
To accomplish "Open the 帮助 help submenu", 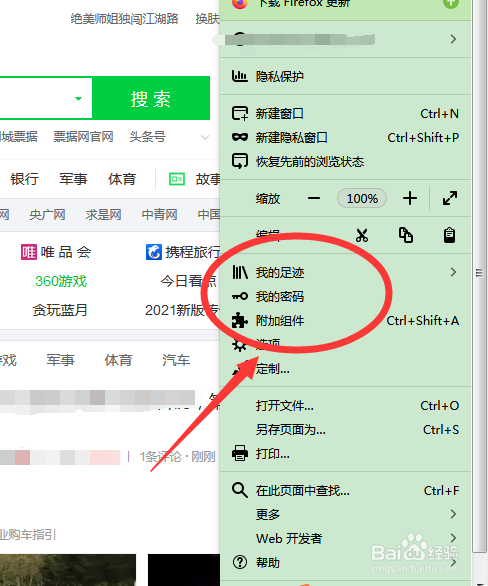I will [345, 562].
